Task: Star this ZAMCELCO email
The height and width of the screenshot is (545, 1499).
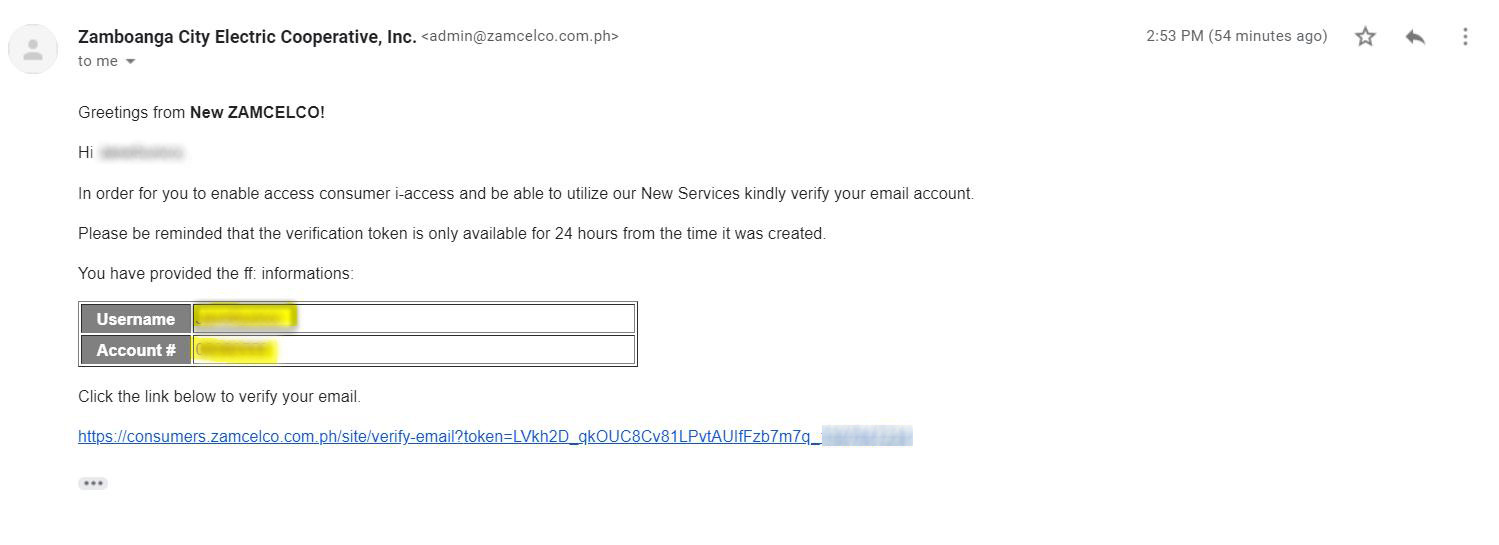Action: (1365, 37)
